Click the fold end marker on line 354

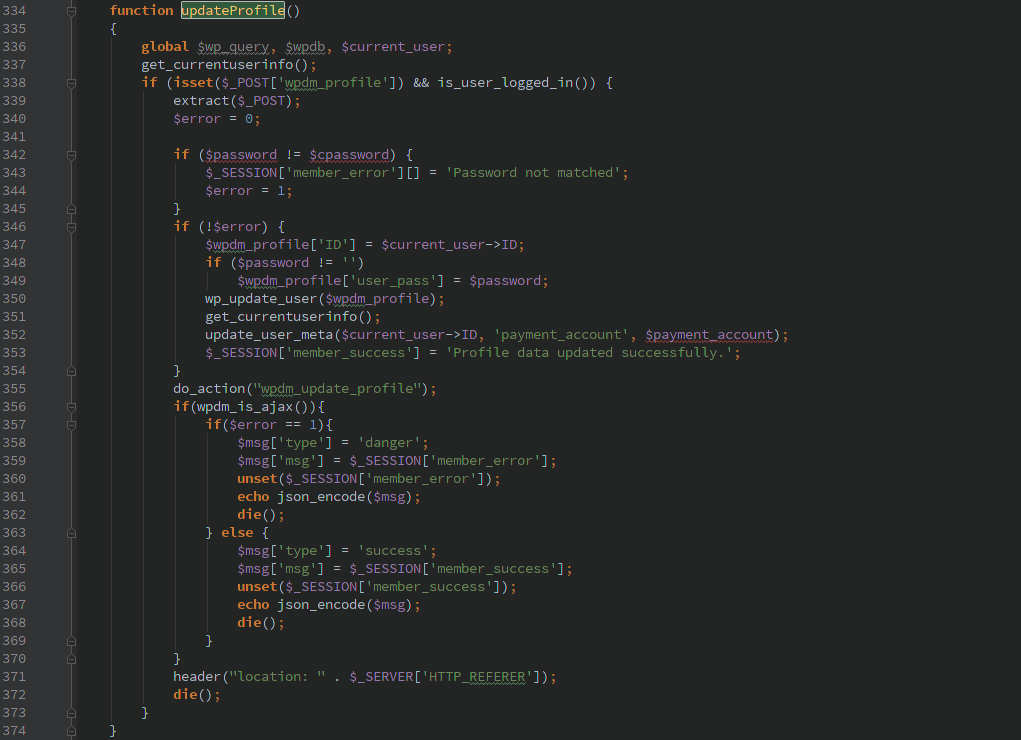[x=72, y=371]
